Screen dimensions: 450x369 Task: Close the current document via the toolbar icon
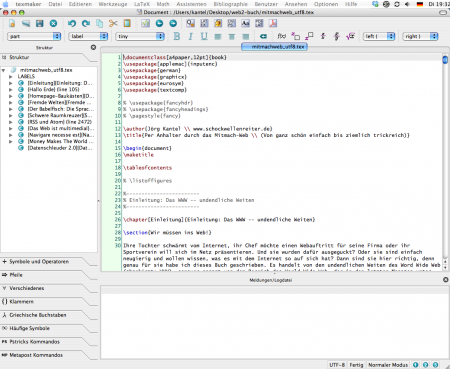pos(53,23)
